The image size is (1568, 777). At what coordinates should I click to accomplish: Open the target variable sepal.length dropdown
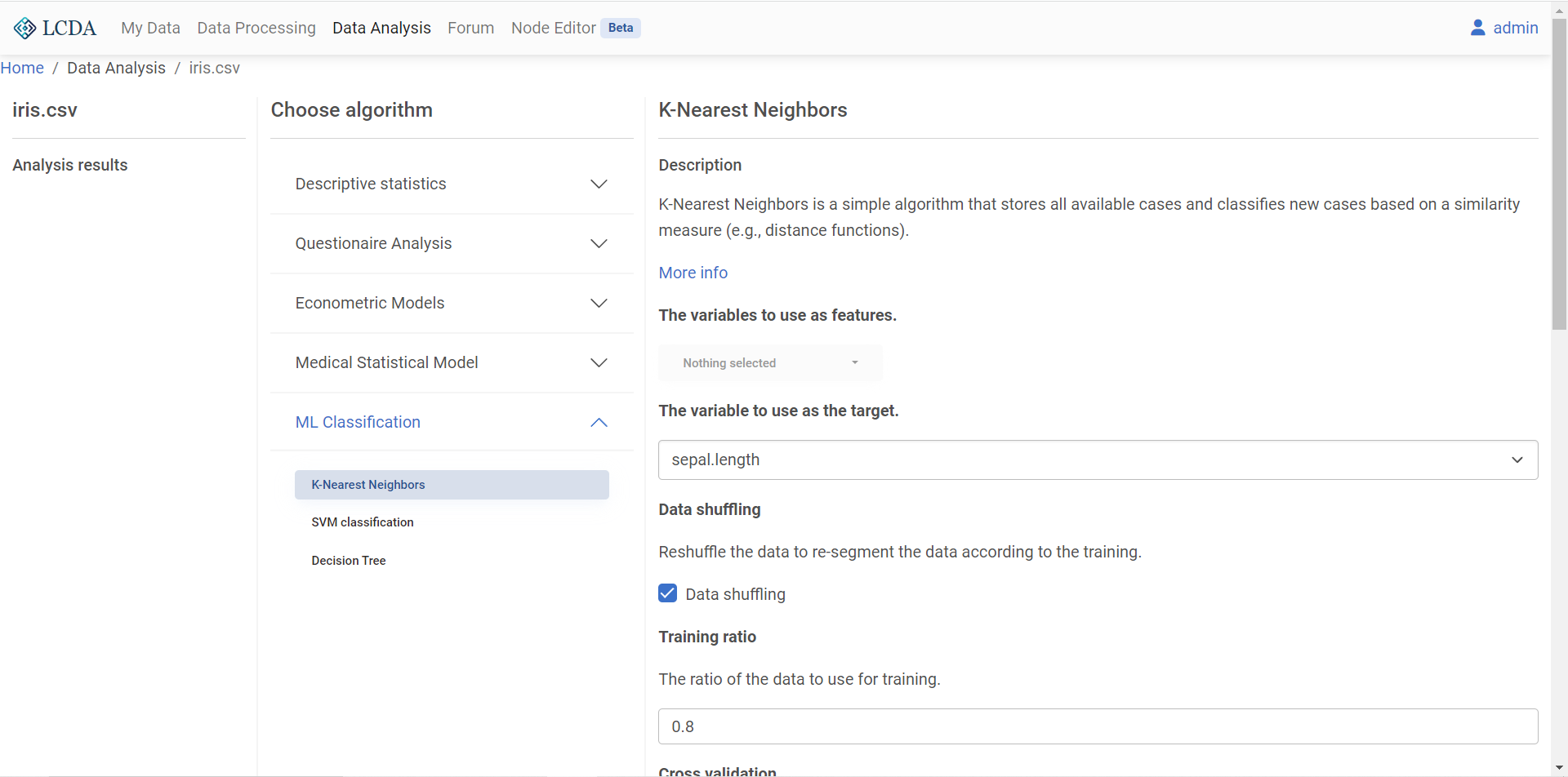pos(1098,460)
